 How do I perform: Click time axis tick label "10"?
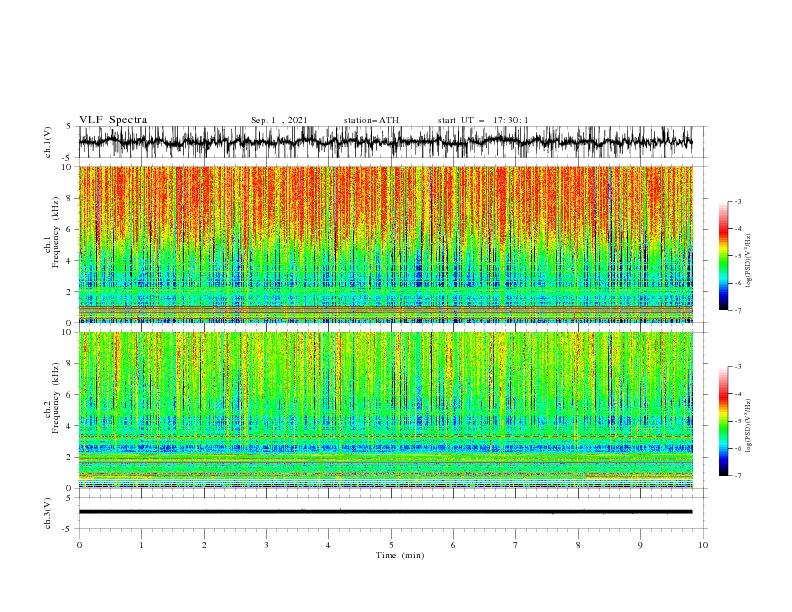tap(703, 545)
